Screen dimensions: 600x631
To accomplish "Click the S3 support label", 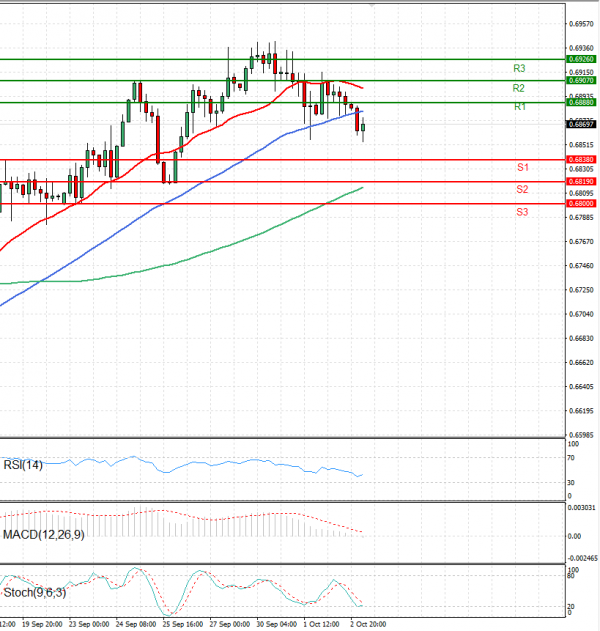I will click(522, 212).
